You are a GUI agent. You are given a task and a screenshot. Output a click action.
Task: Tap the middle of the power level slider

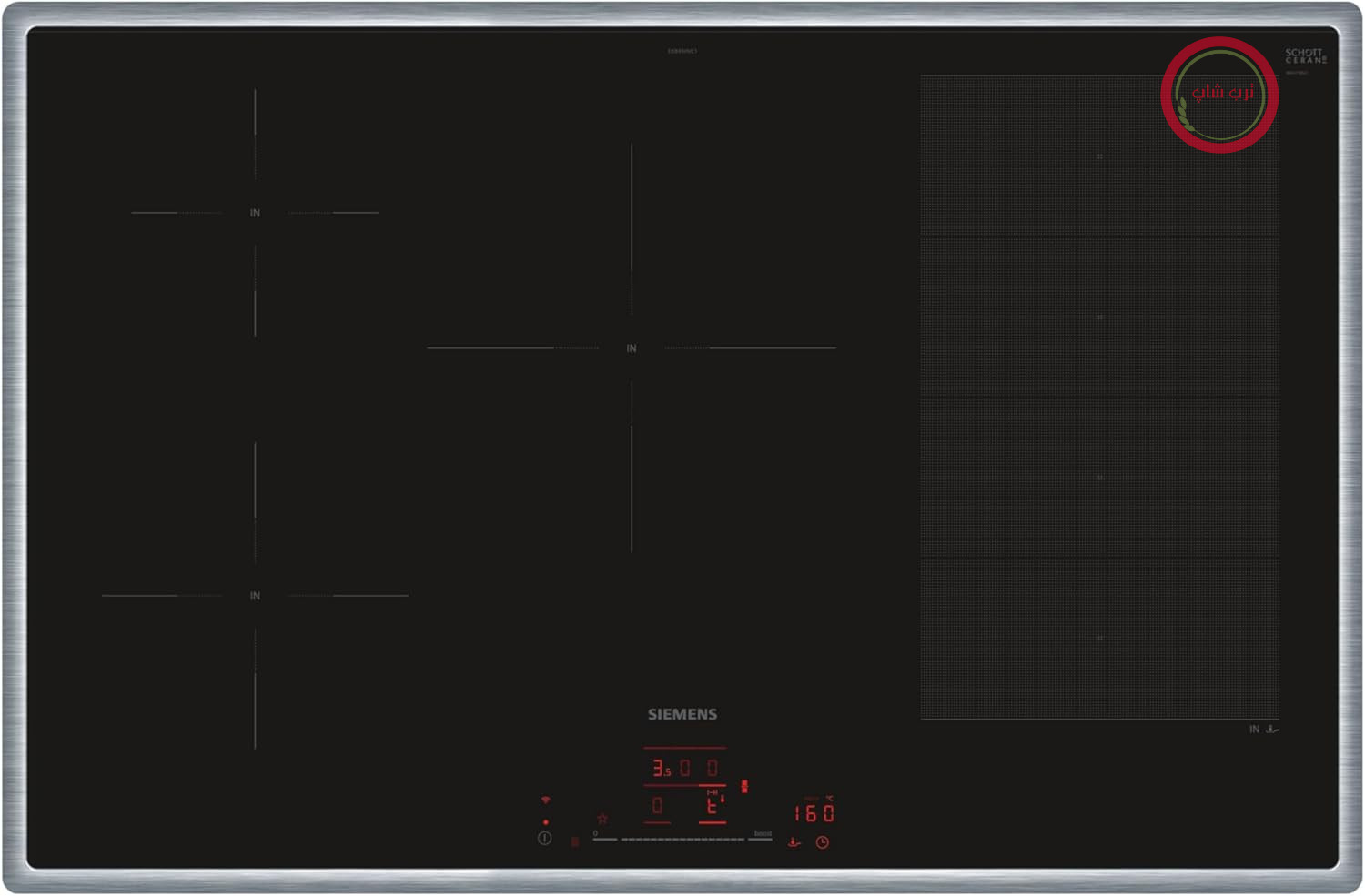click(682, 840)
